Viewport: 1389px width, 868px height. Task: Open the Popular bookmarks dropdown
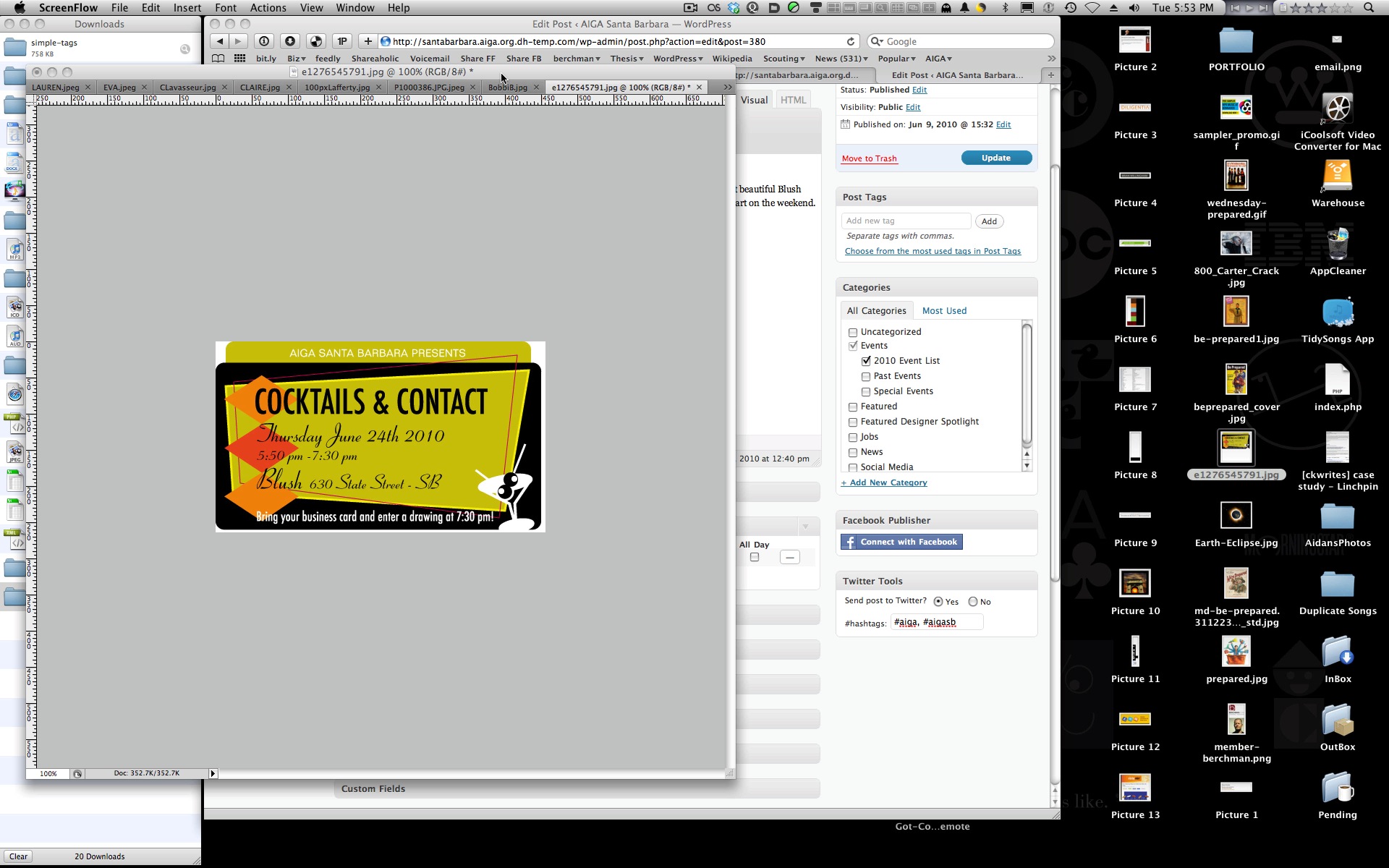click(x=896, y=59)
